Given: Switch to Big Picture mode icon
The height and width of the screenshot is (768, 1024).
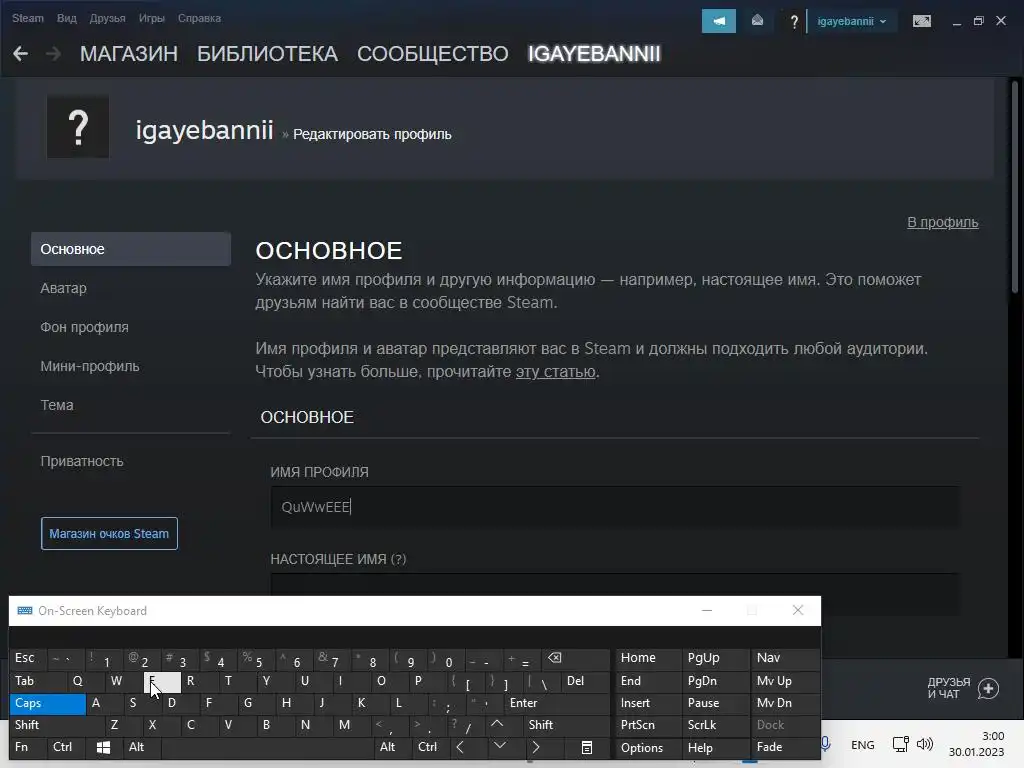Looking at the screenshot, I should coord(921,22).
